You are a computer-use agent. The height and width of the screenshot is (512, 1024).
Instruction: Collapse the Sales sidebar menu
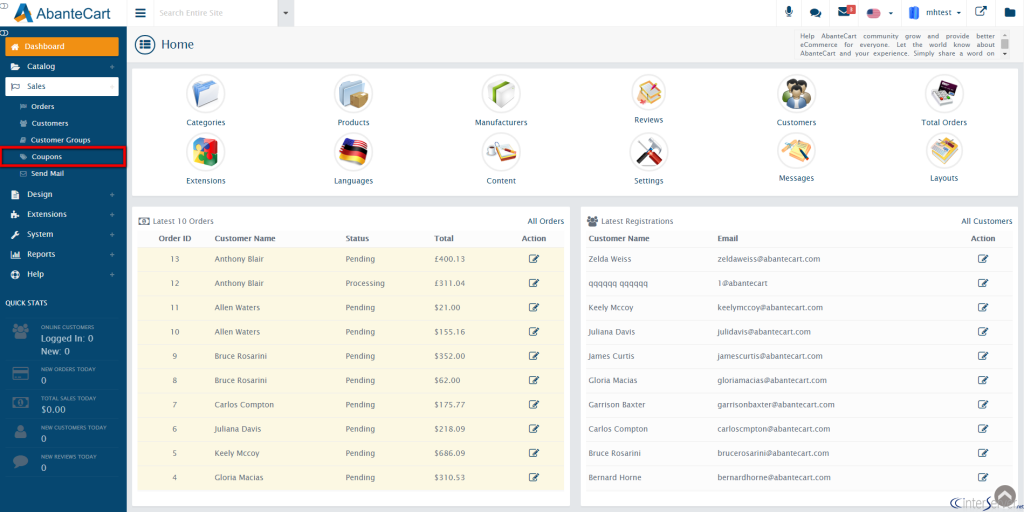[62, 86]
